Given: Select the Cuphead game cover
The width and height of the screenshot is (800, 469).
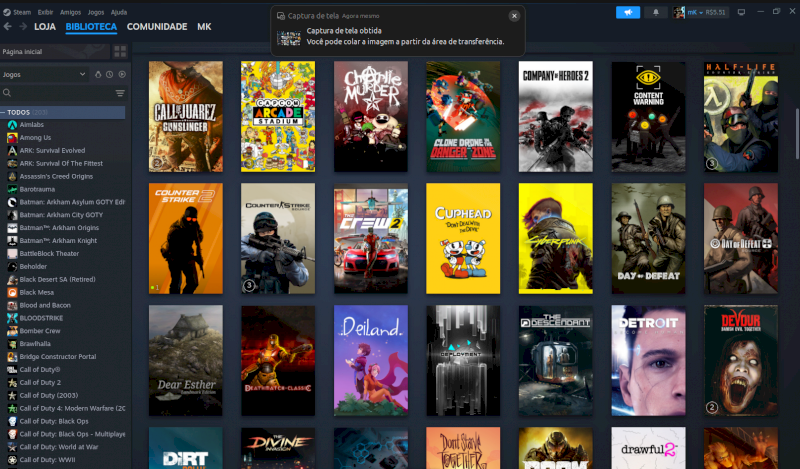Looking at the screenshot, I should (x=463, y=239).
